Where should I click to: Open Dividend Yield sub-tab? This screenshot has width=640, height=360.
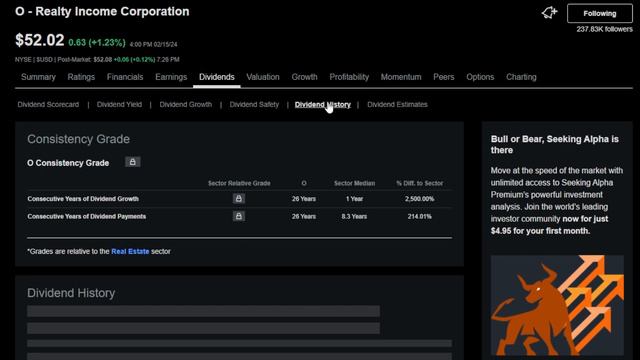[119, 104]
